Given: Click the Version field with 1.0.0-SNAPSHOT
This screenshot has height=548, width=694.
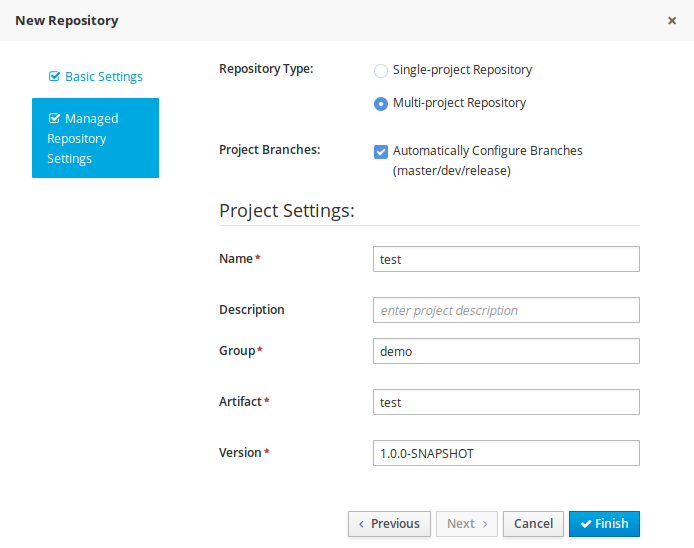Looking at the screenshot, I should tap(506, 453).
